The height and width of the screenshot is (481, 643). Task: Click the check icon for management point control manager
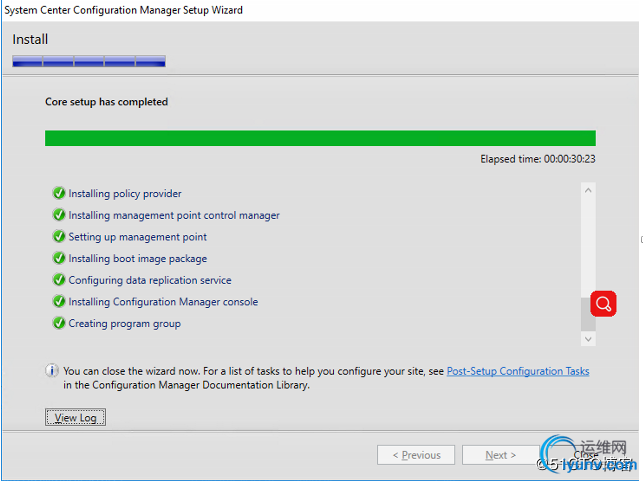pos(59,214)
